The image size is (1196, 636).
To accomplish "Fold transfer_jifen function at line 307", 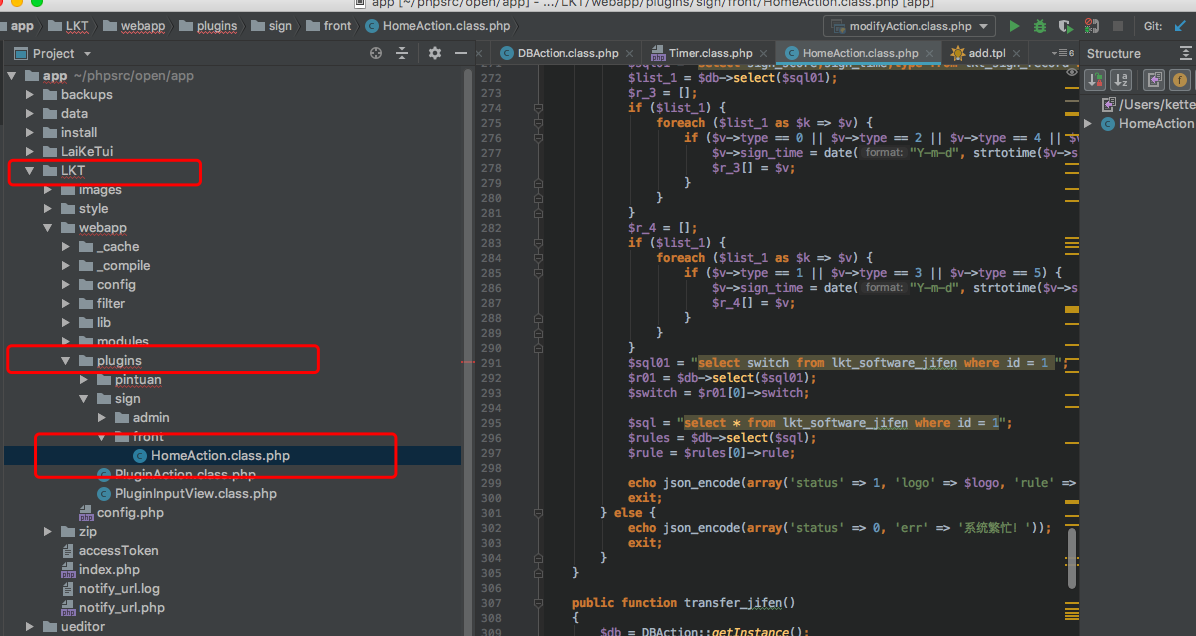I will coord(539,603).
